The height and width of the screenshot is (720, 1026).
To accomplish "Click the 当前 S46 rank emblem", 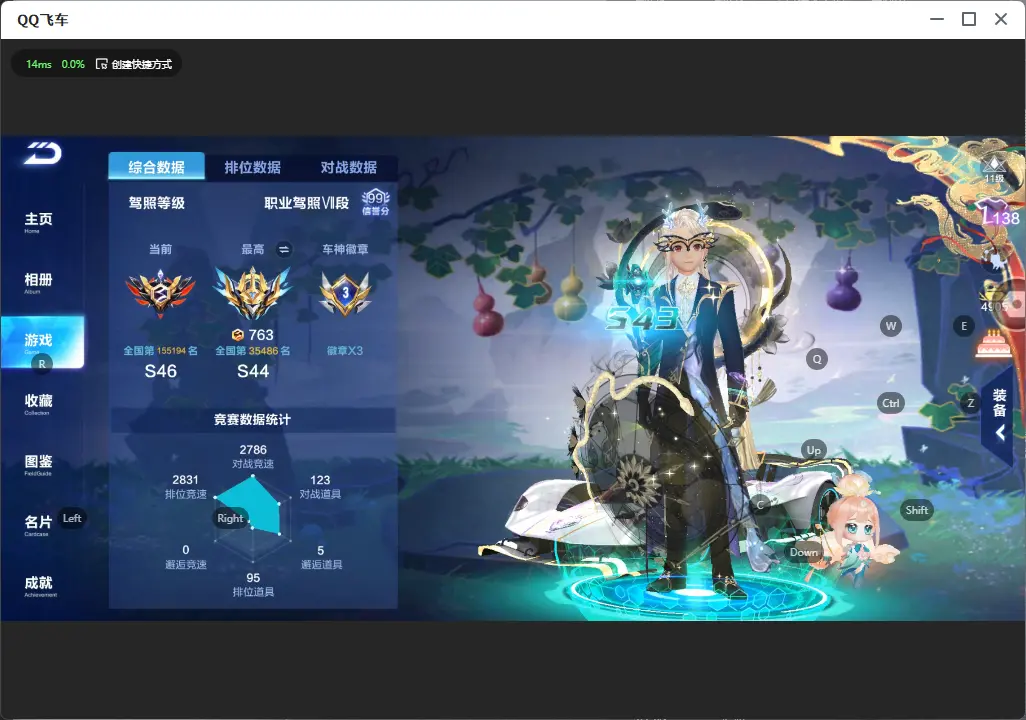I will pos(160,292).
